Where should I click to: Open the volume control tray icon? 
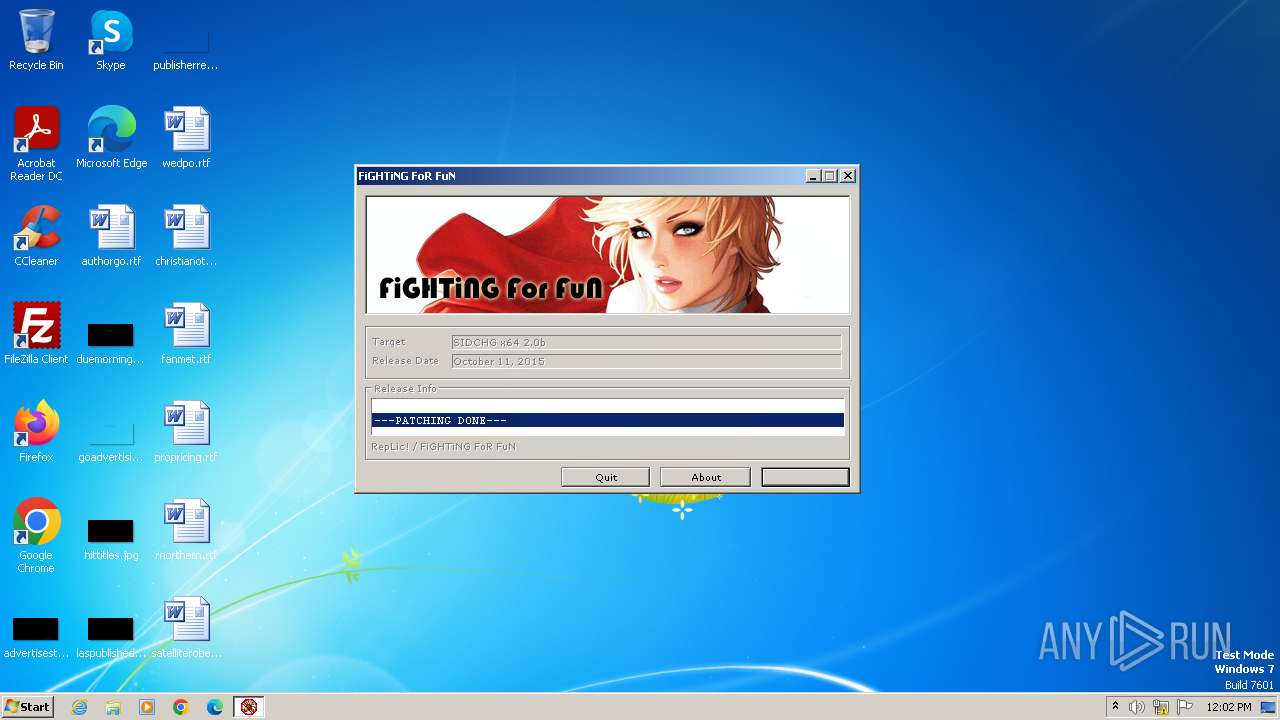(1137, 707)
